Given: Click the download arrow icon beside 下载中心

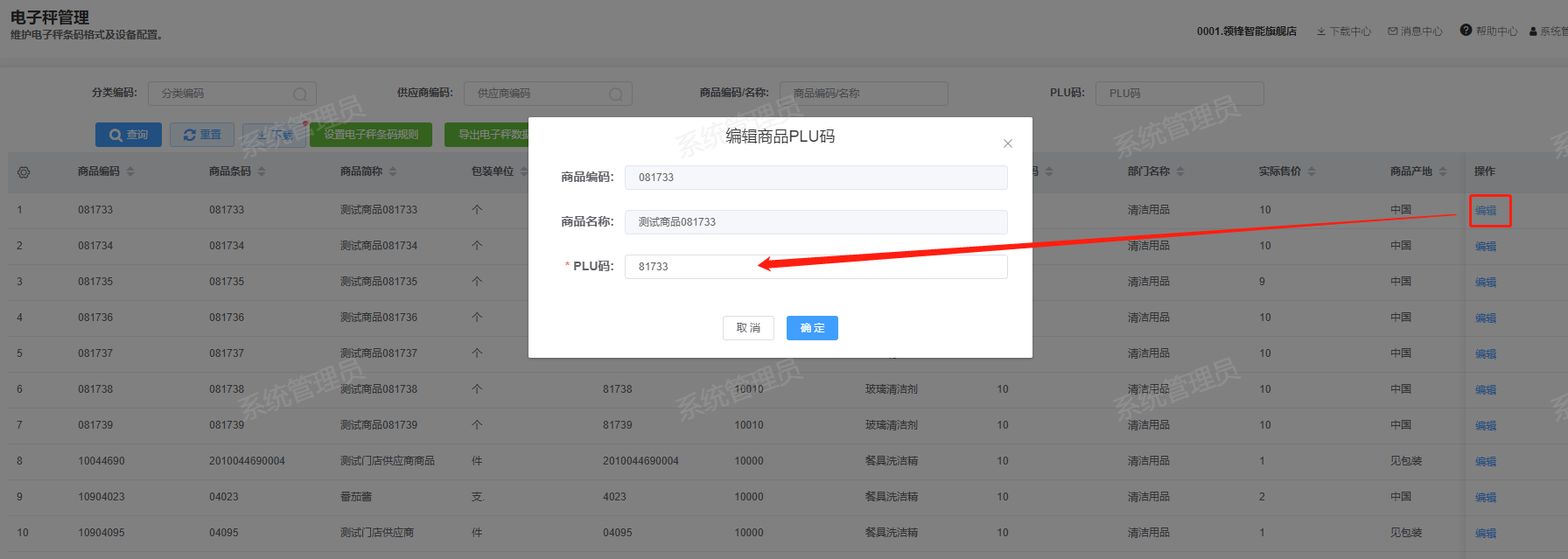Looking at the screenshot, I should point(1321,31).
